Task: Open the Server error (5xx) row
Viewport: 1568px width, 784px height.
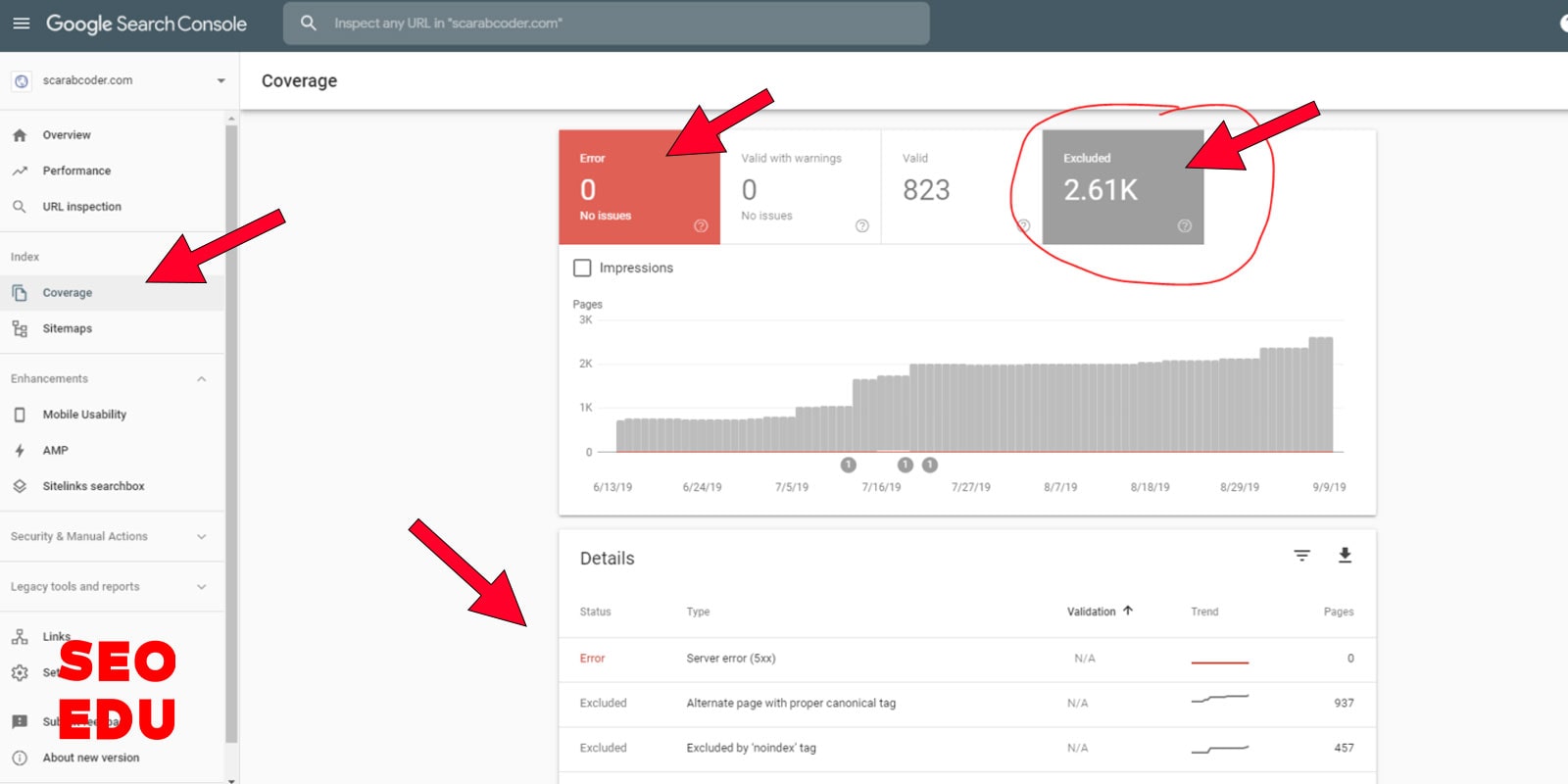Action: click(730, 659)
